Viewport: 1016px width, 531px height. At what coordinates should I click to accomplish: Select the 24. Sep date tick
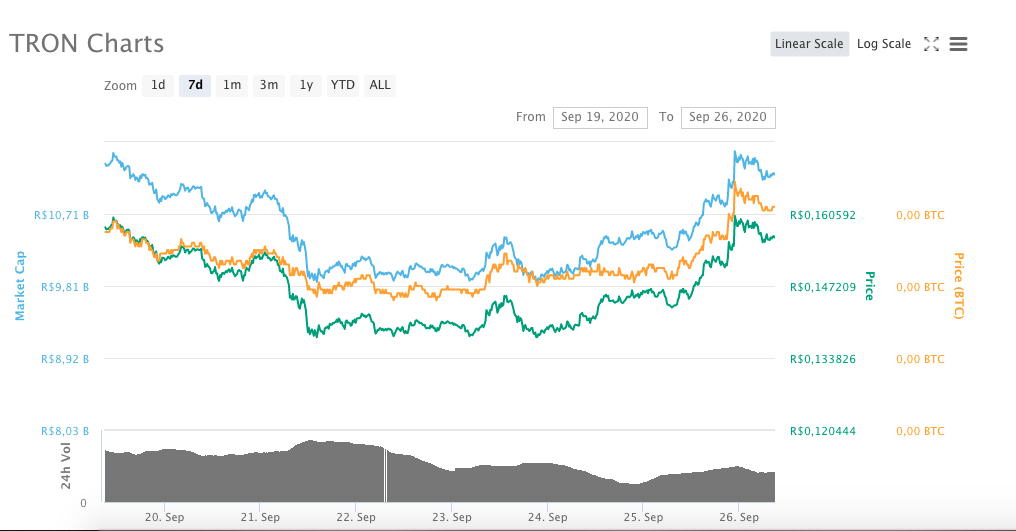point(548,517)
